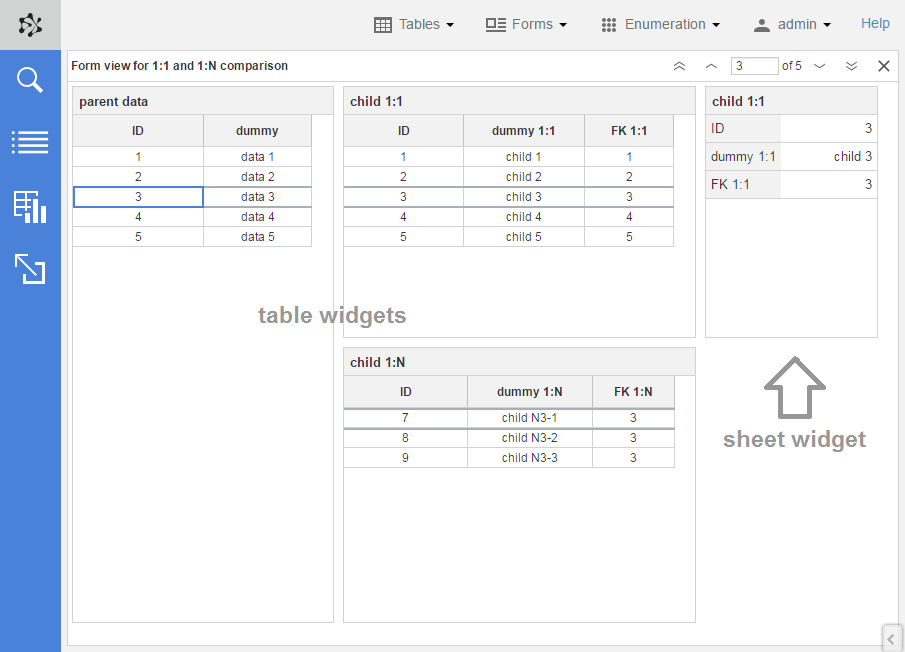Go to previous record using the chevron up icon
The height and width of the screenshot is (652, 905).
point(711,65)
